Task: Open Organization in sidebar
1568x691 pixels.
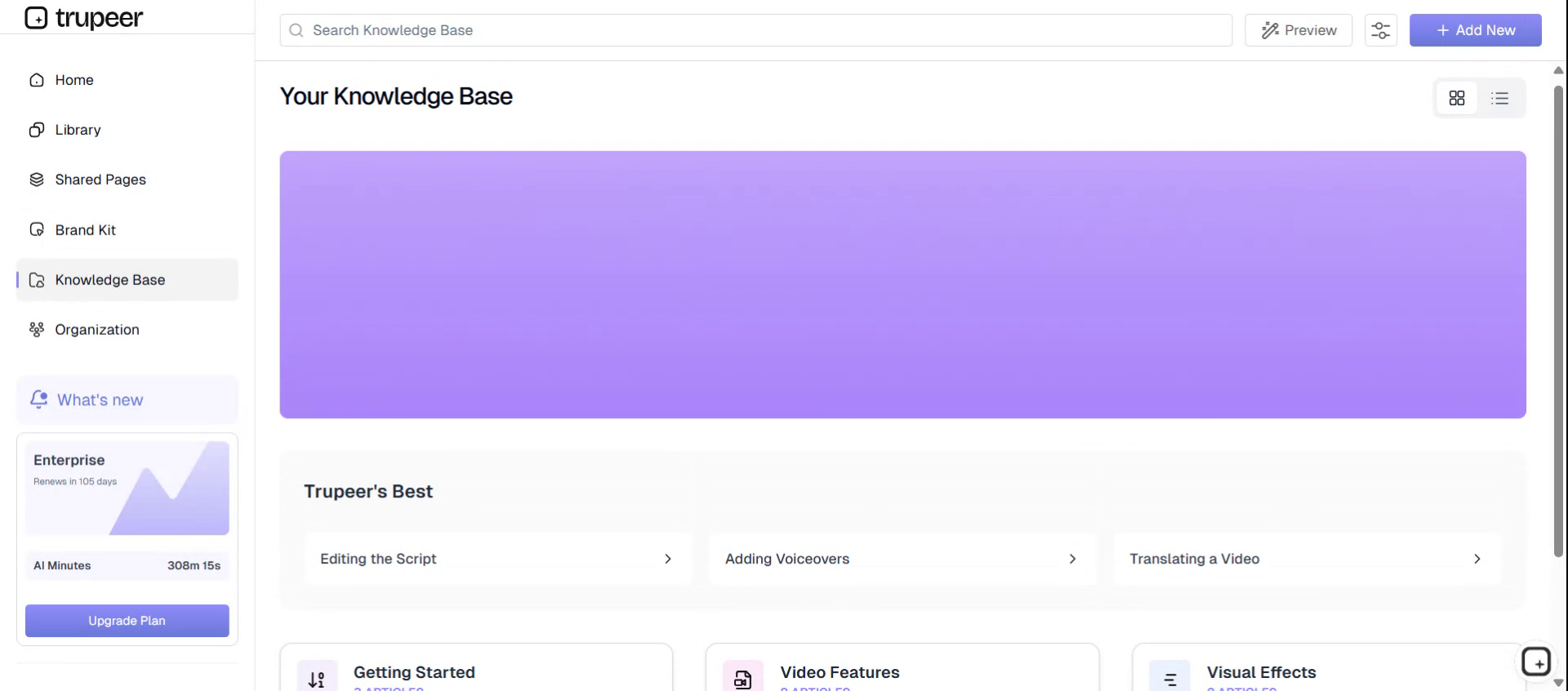Action: pos(127,330)
